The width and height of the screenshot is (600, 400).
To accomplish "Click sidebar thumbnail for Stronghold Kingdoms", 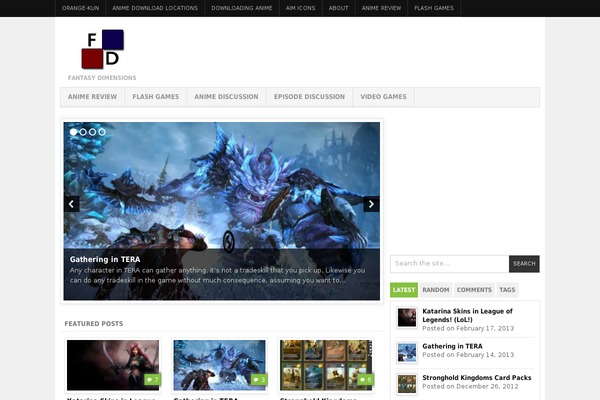I will tap(407, 384).
